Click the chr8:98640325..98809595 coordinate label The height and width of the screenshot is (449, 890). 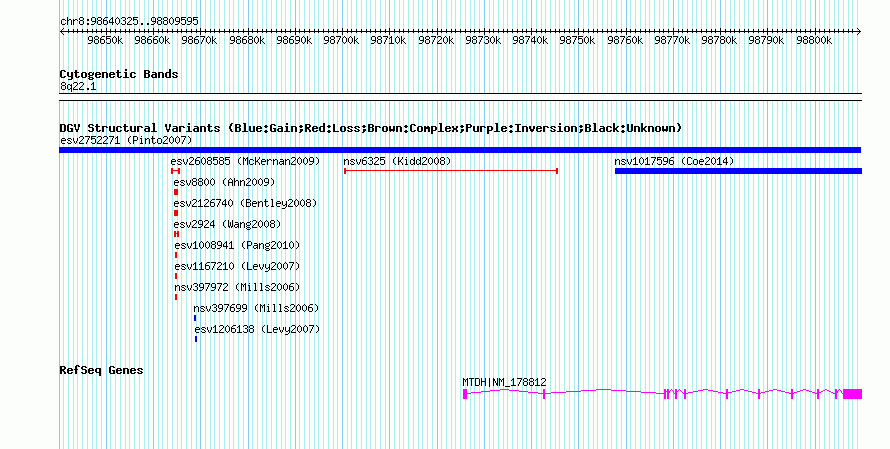coord(129,22)
